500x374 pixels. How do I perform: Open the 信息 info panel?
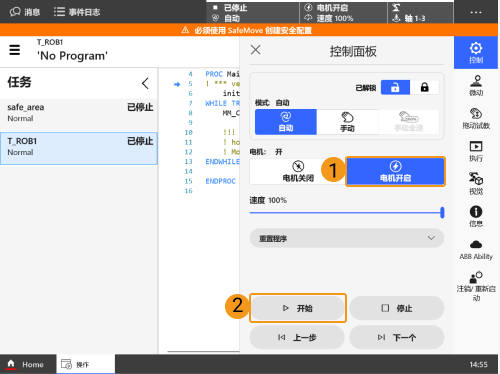pyautogui.click(x=476, y=216)
